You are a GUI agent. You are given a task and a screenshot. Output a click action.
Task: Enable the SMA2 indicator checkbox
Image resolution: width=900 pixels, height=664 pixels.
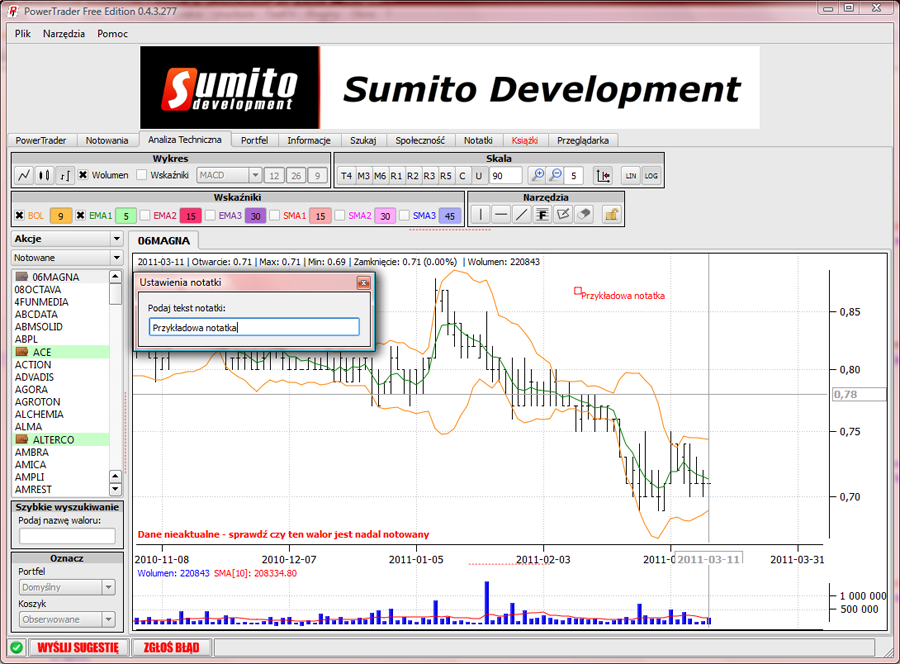(x=340, y=215)
